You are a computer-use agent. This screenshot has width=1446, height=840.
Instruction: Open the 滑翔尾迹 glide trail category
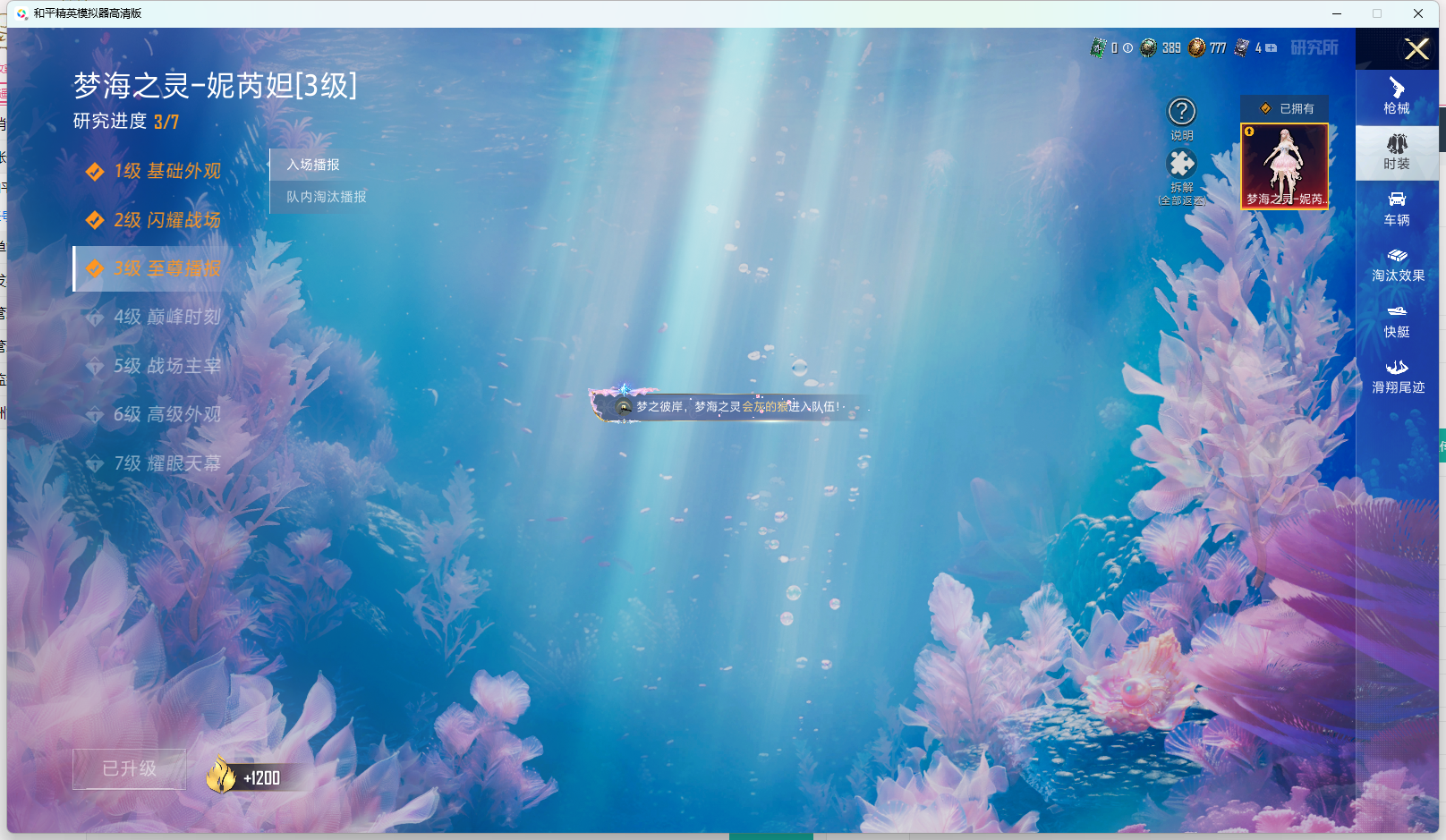1397,377
